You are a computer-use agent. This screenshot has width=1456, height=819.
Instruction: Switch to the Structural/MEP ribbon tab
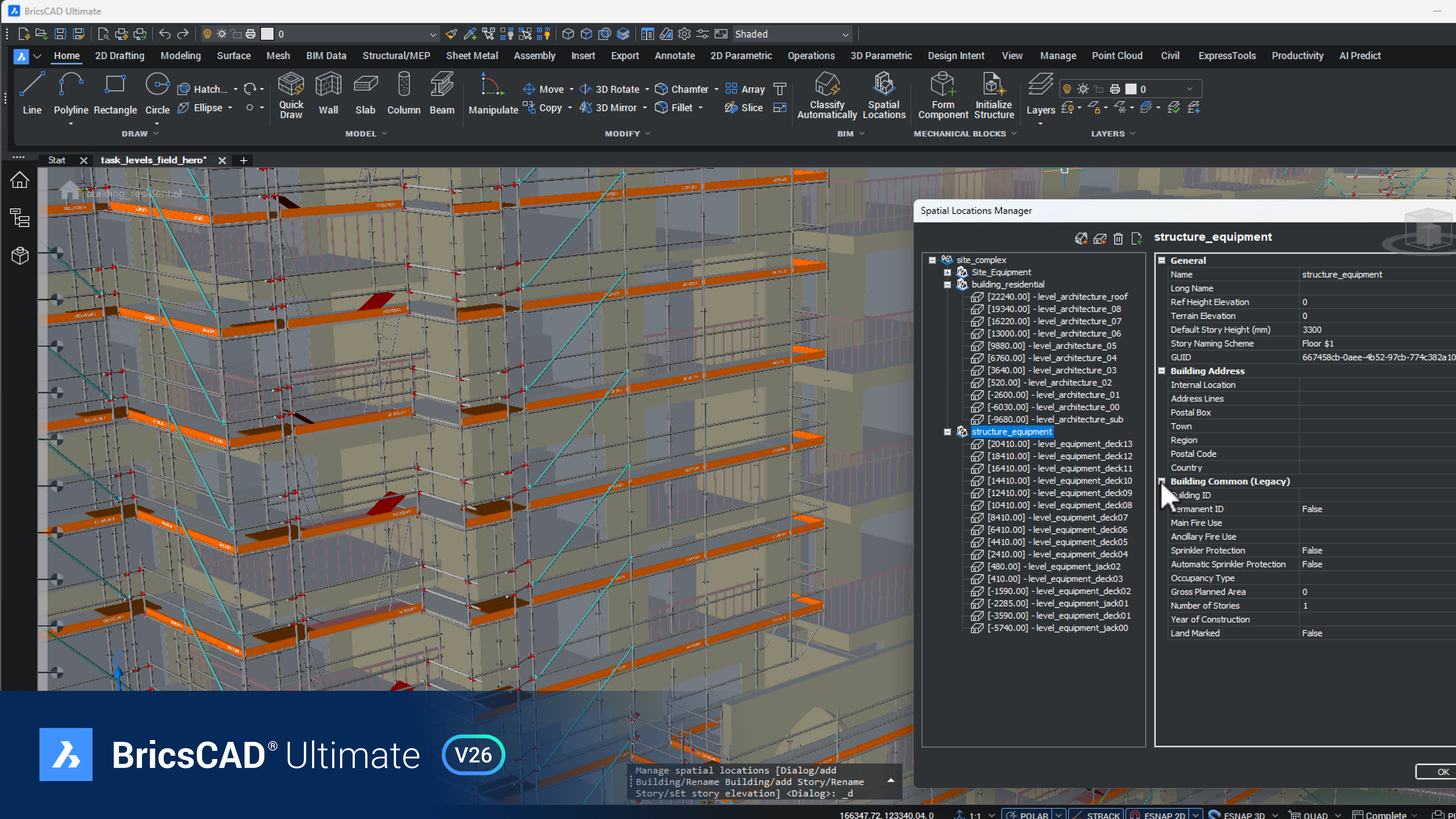[396, 55]
